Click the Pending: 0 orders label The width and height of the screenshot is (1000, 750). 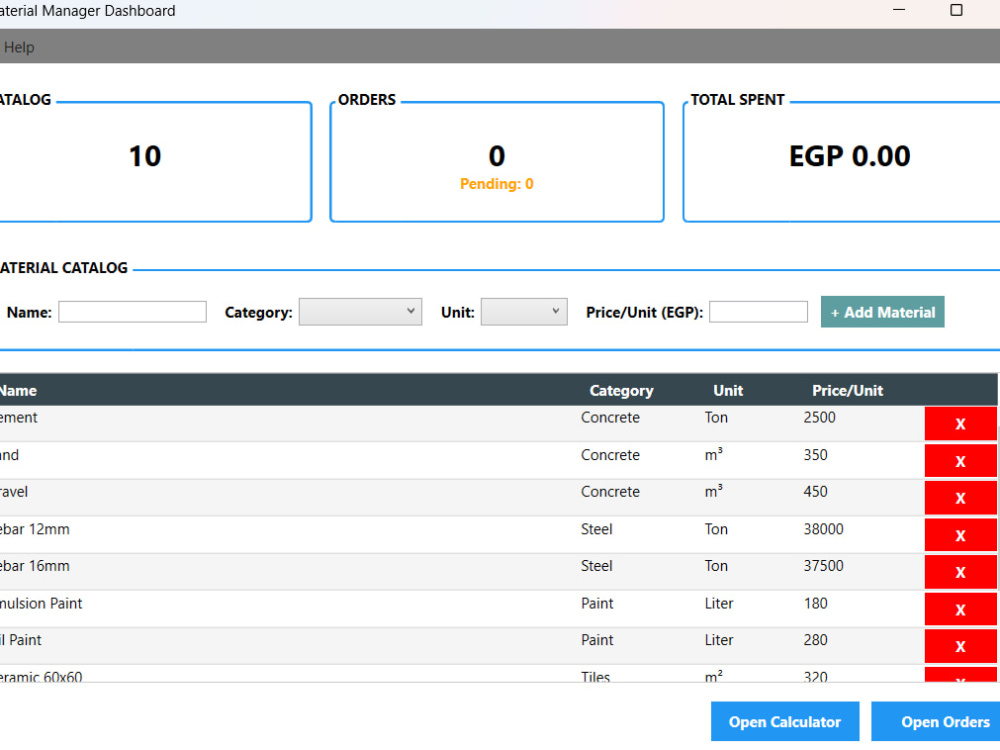[496, 184]
